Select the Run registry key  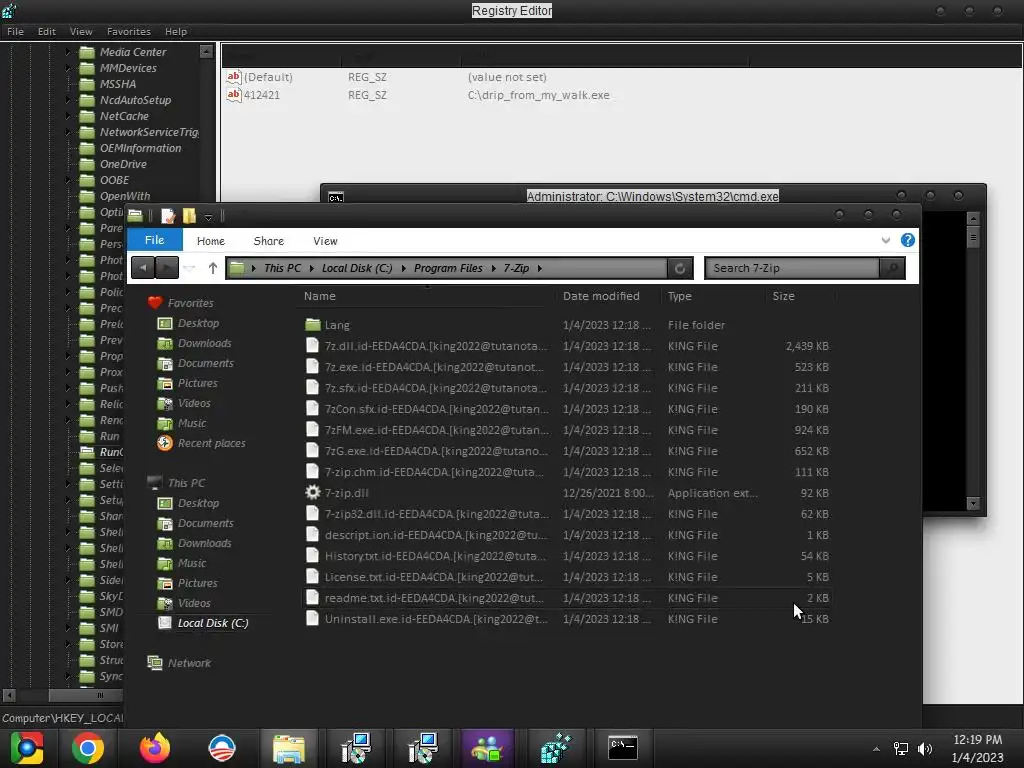(109, 436)
